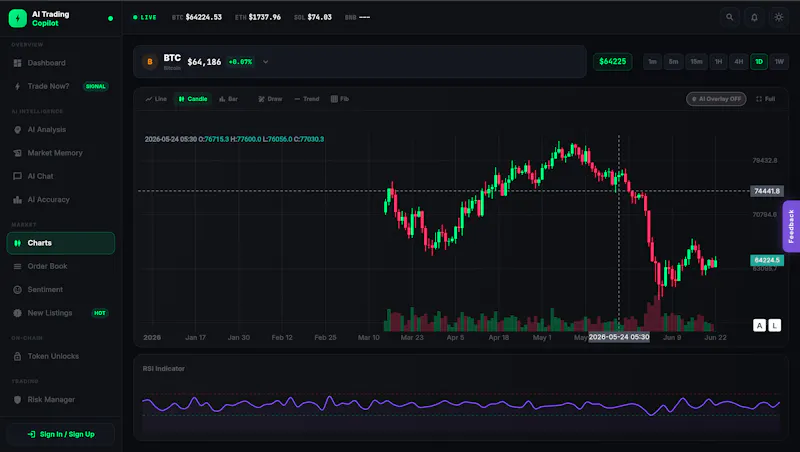Viewport: 800px width, 452px height.
Task: Open Trade Now? signal page
Action: tap(61, 86)
